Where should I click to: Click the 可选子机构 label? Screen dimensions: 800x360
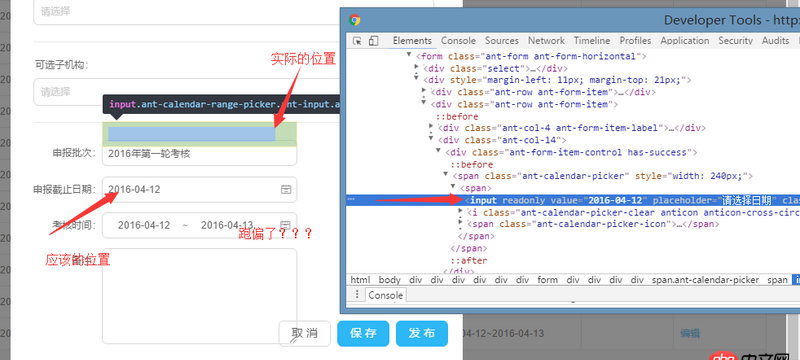point(62,65)
